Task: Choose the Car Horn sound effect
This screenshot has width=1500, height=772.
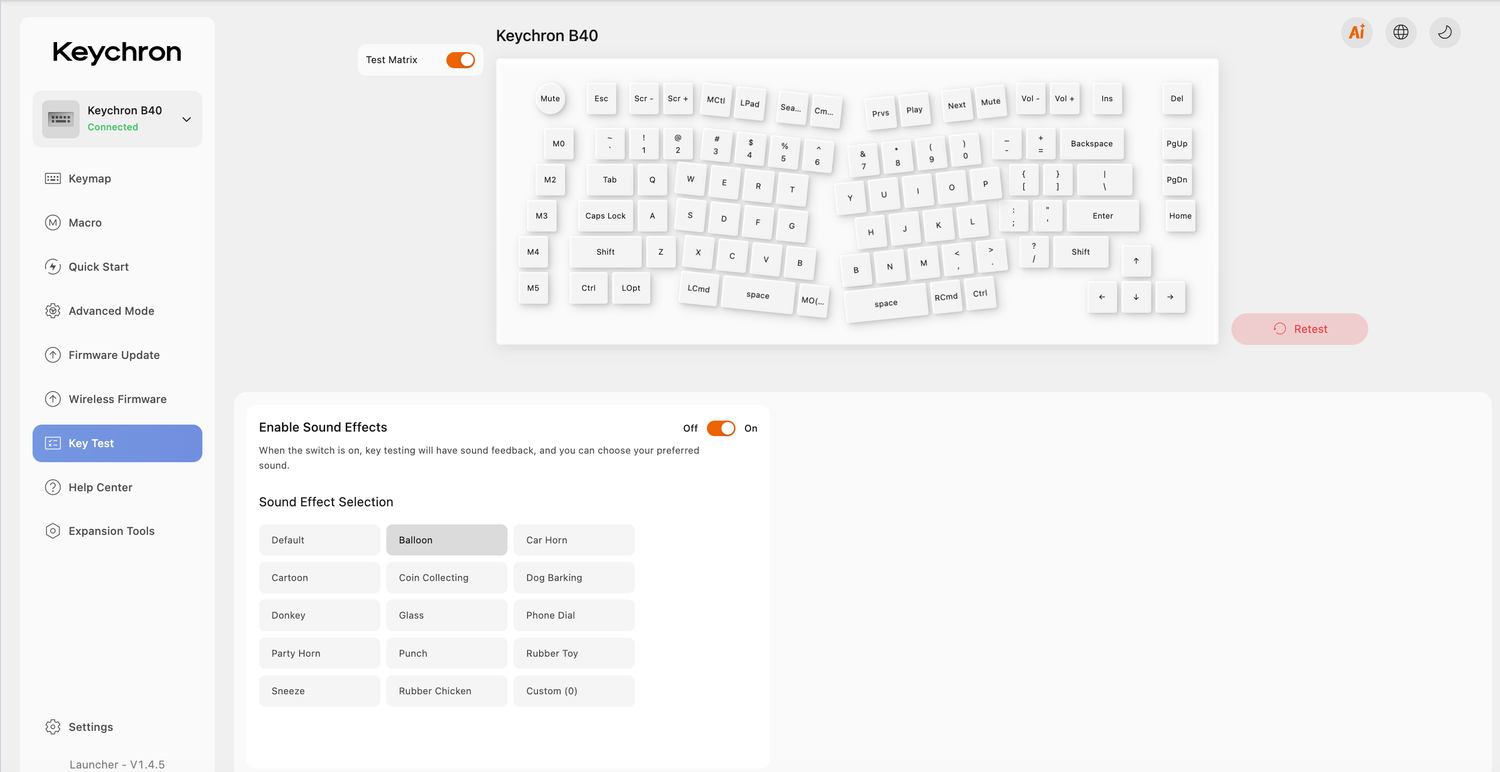Action: [574, 540]
